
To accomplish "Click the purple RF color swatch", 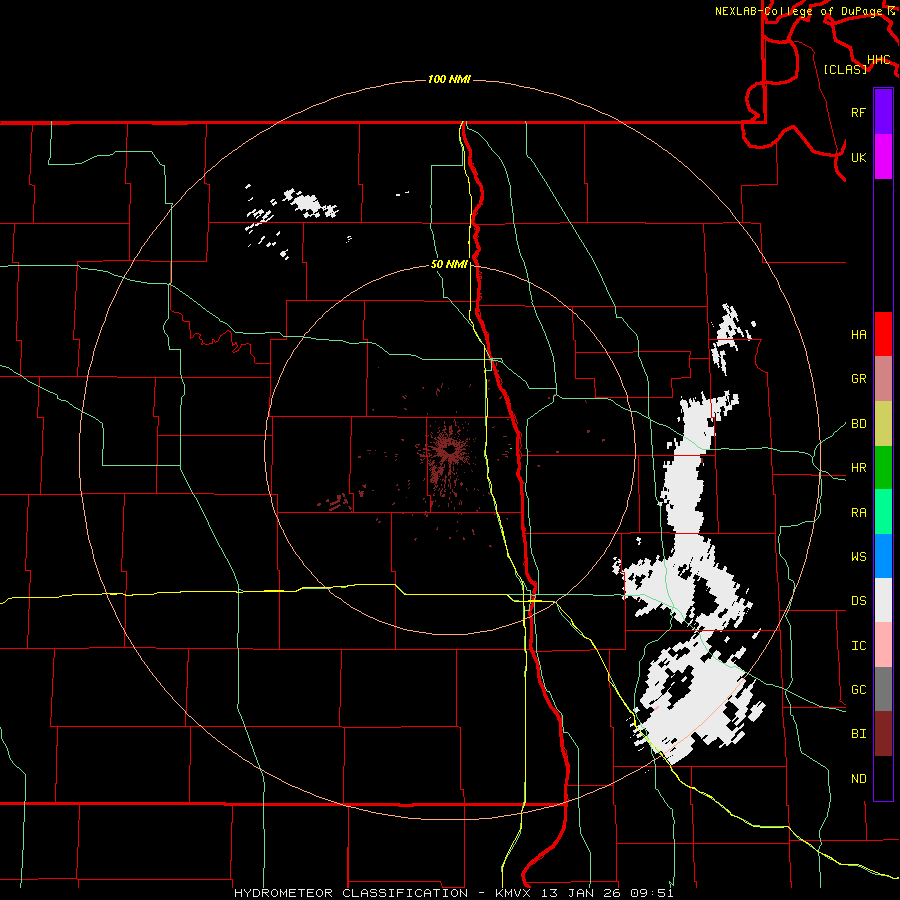I will click(883, 112).
